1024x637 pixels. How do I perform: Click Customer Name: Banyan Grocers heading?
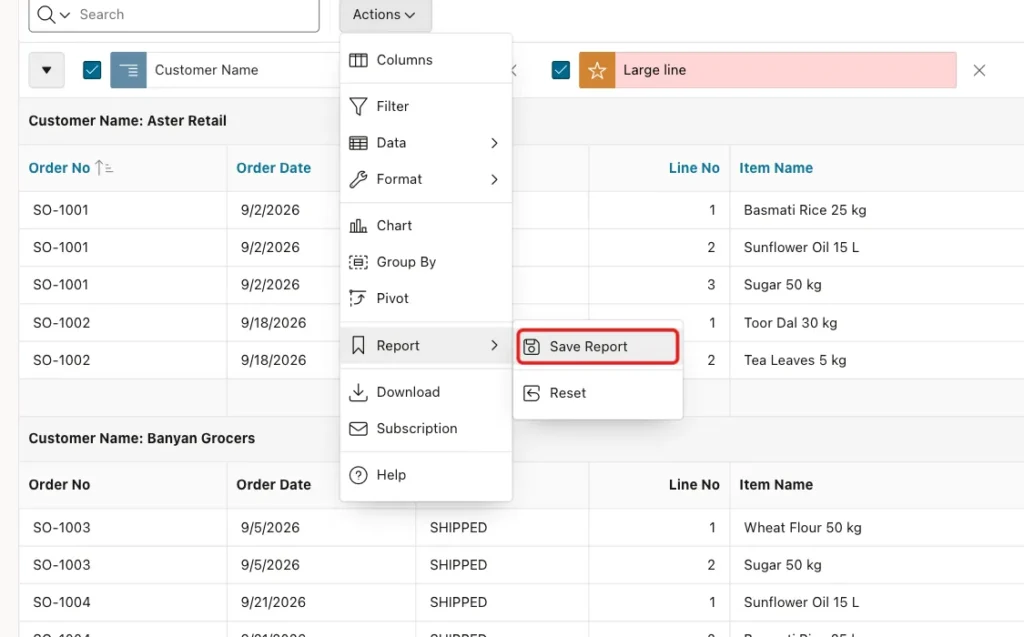142,438
